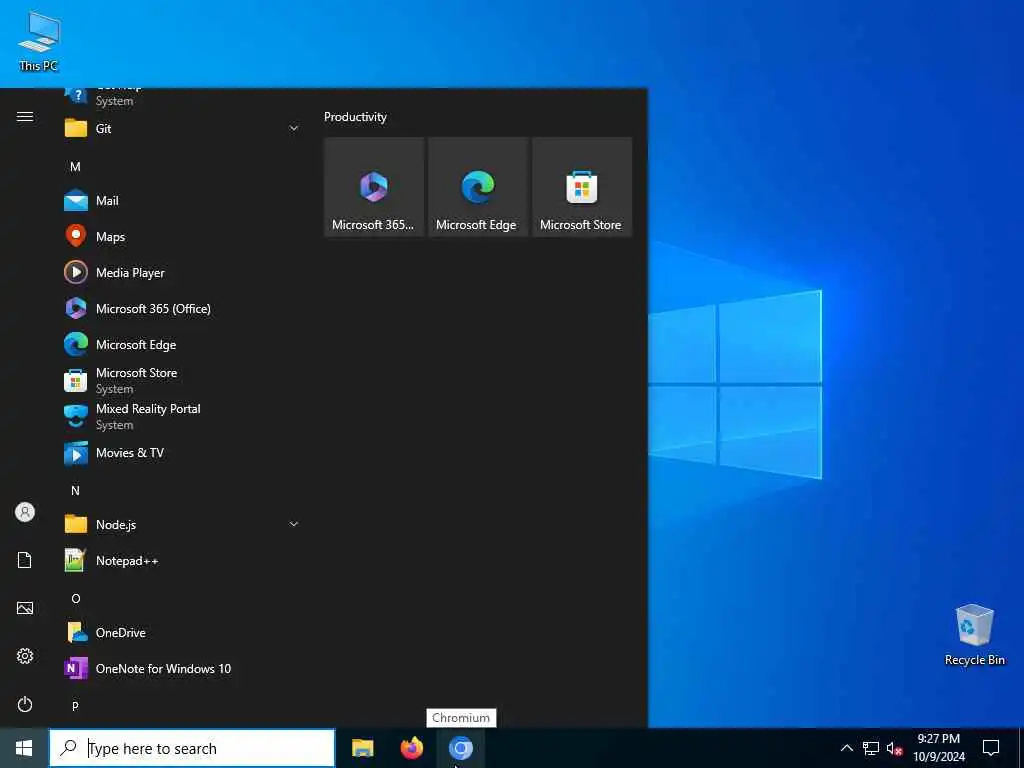Open the clock showing 9:27 PM

click(x=938, y=748)
